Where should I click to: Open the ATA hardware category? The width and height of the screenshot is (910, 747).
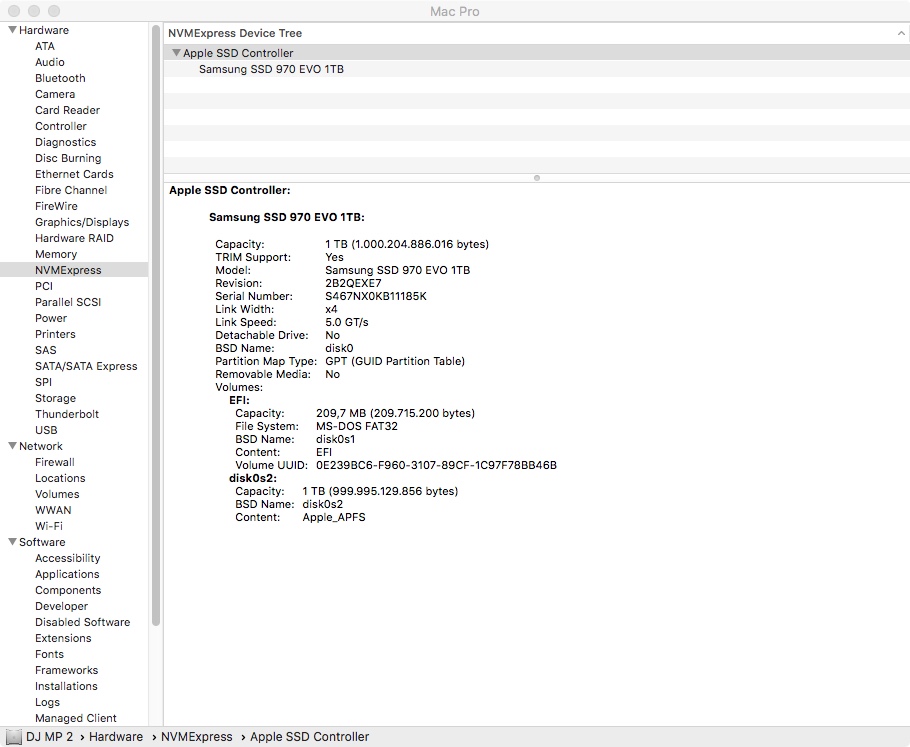(x=45, y=46)
